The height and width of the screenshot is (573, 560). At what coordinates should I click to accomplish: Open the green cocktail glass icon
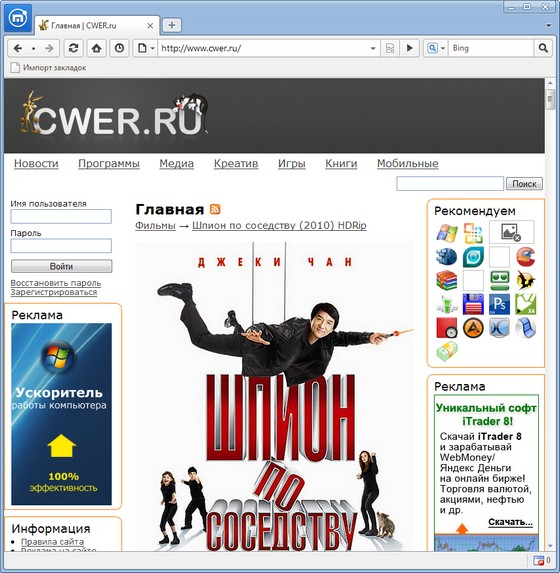(x=447, y=304)
